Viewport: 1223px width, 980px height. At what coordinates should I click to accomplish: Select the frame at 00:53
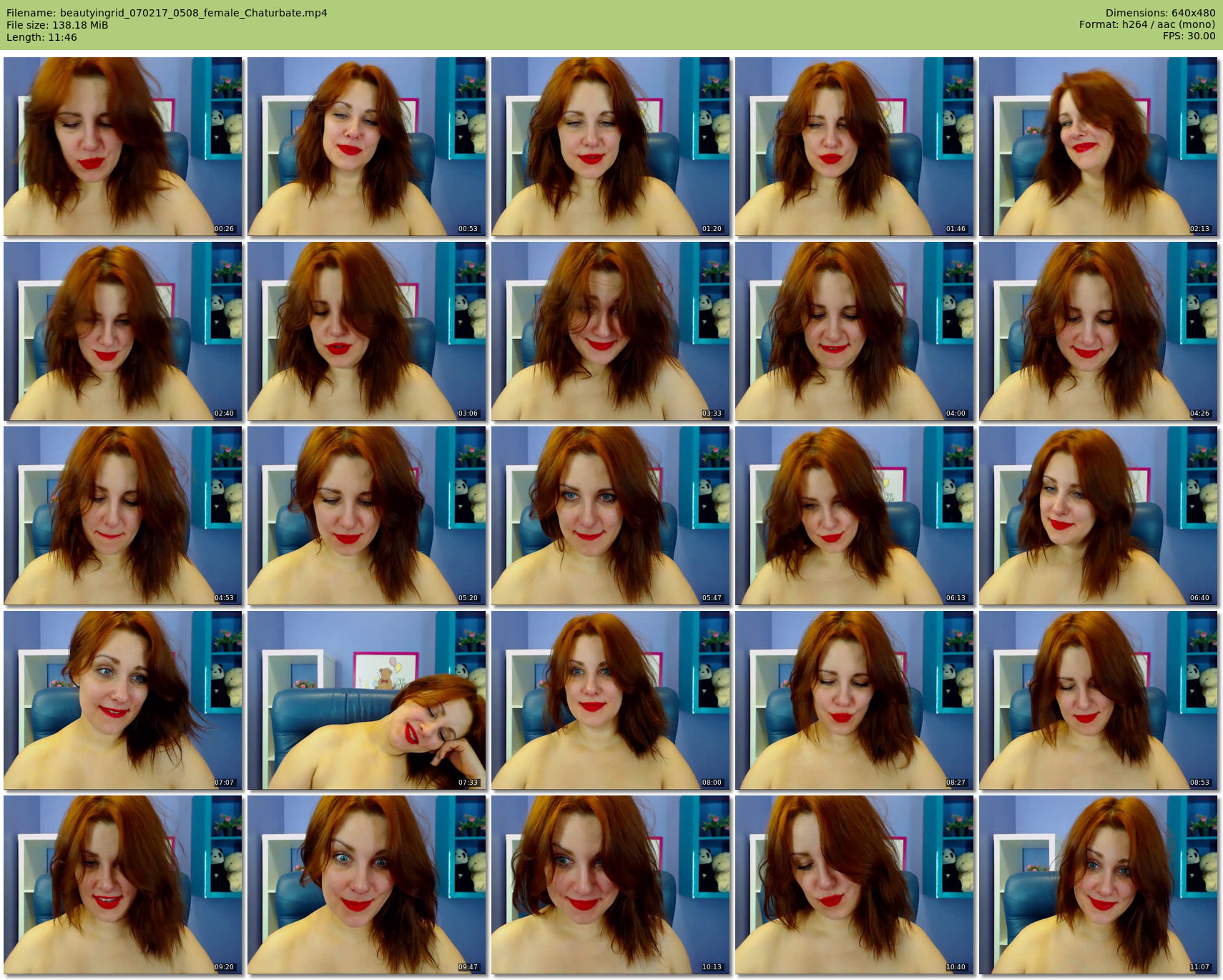(367, 147)
